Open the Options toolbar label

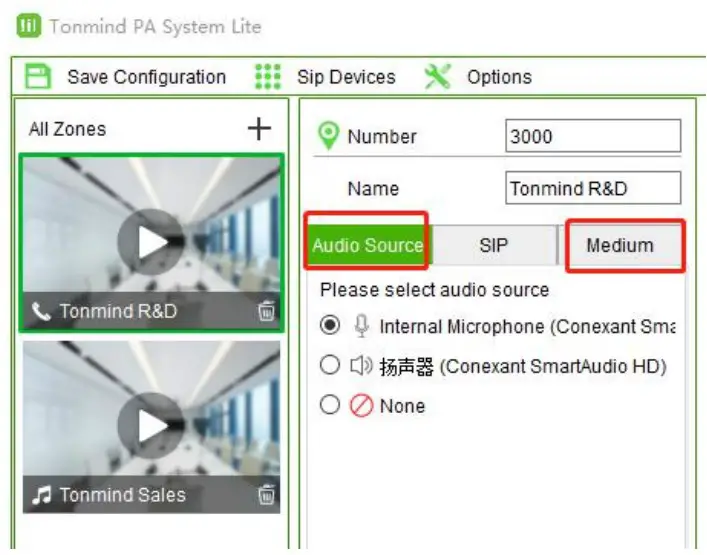(499, 77)
